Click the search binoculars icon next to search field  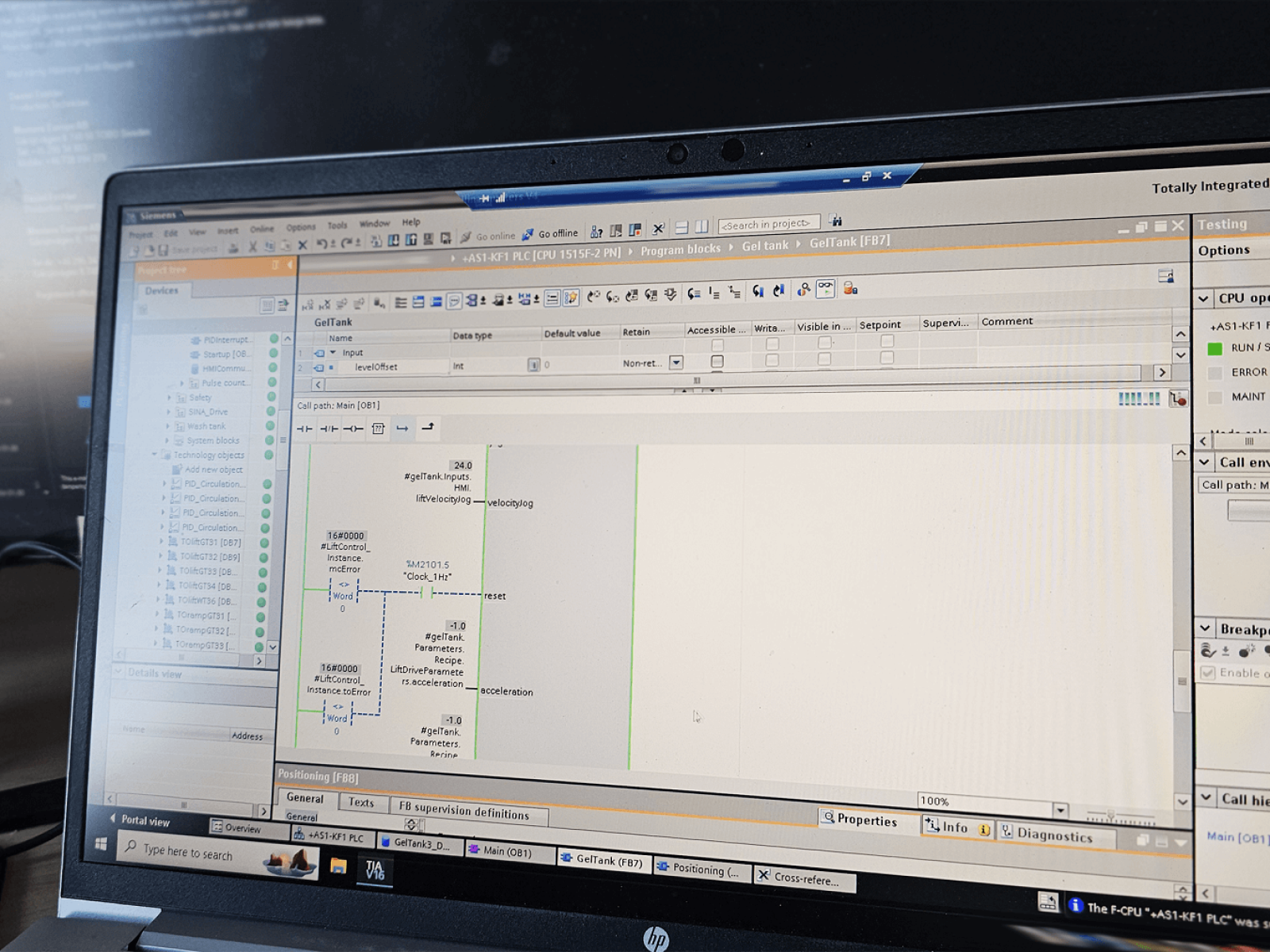(x=836, y=220)
